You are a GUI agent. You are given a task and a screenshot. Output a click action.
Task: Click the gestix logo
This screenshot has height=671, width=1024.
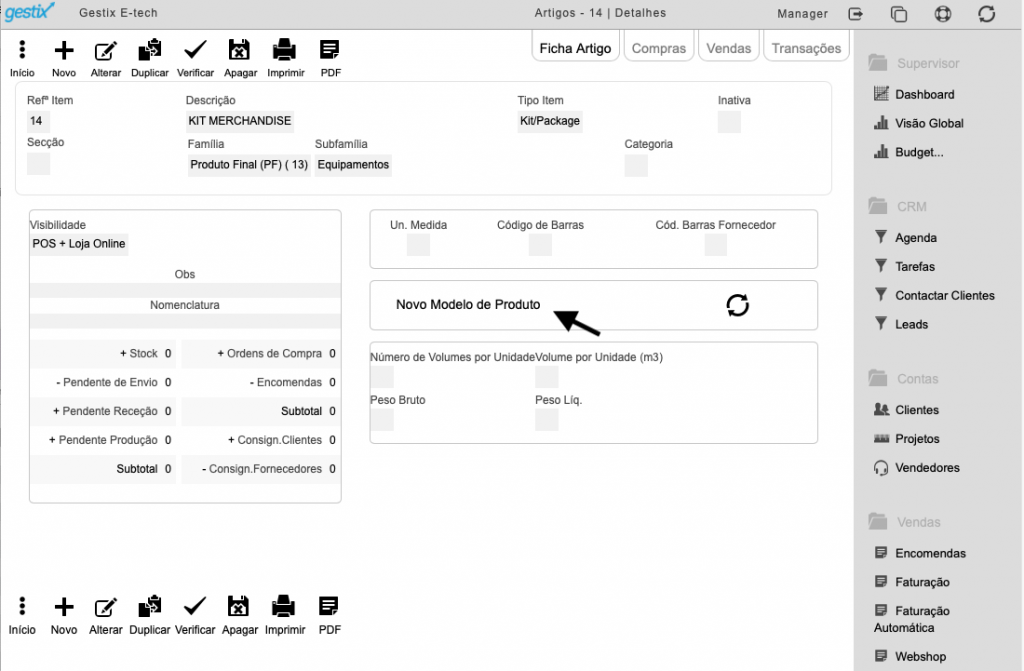tap(29, 12)
